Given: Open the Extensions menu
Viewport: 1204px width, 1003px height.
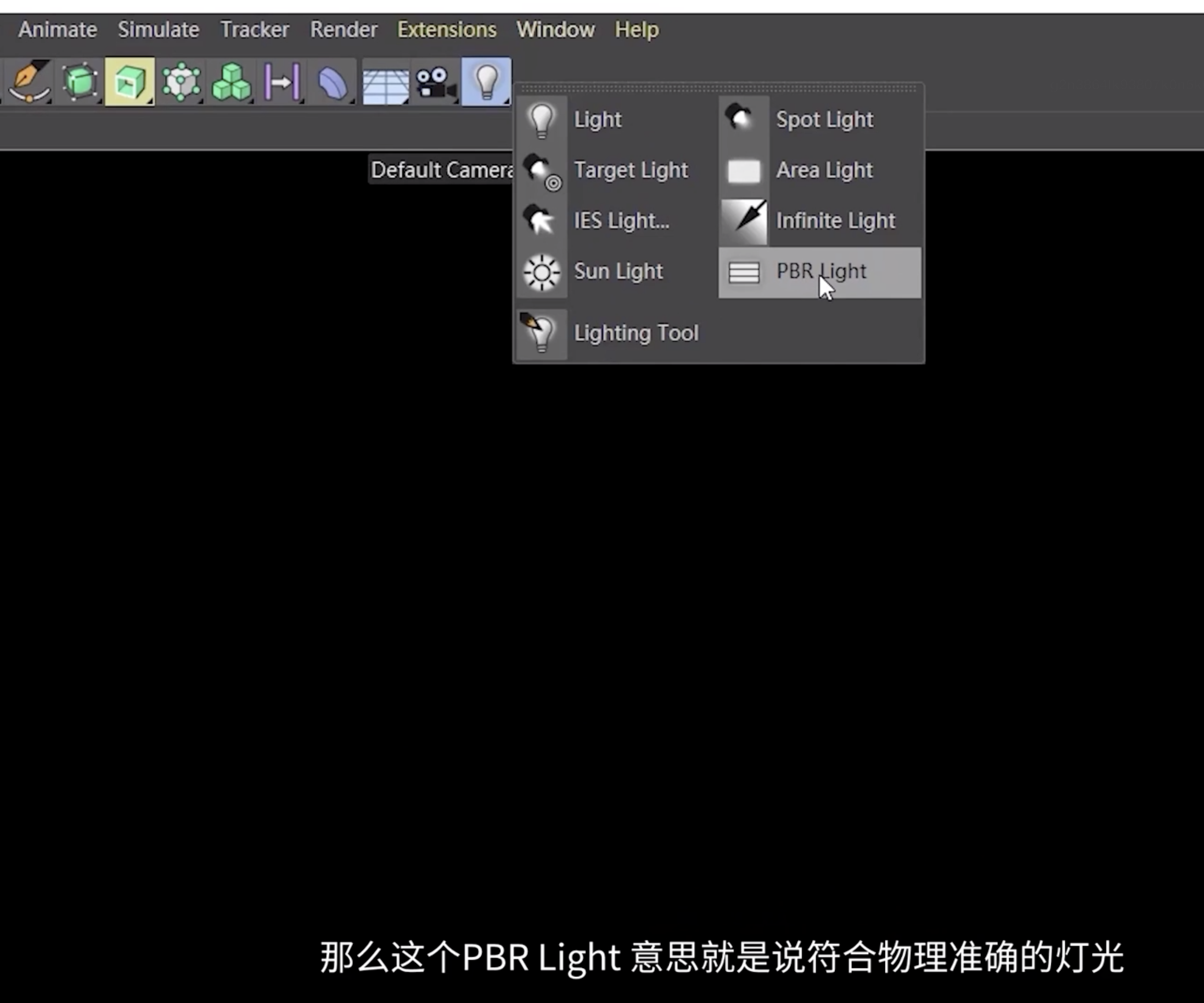Looking at the screenshot, I should [x=447, y=29].
